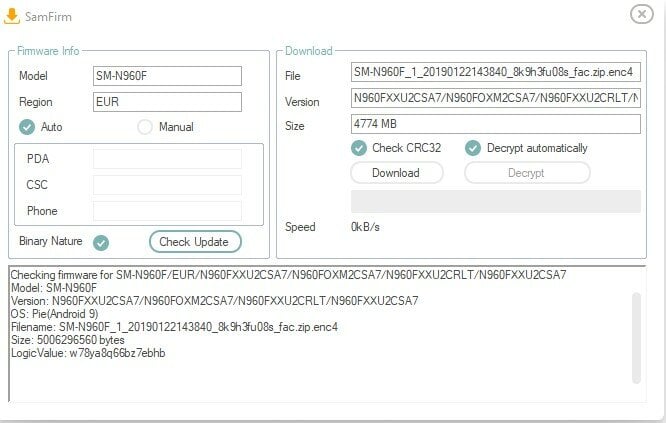
Task: Click the 'Size: 5006296560 bytes' log line
Action: pyautogui.click(x=68, y=340)
